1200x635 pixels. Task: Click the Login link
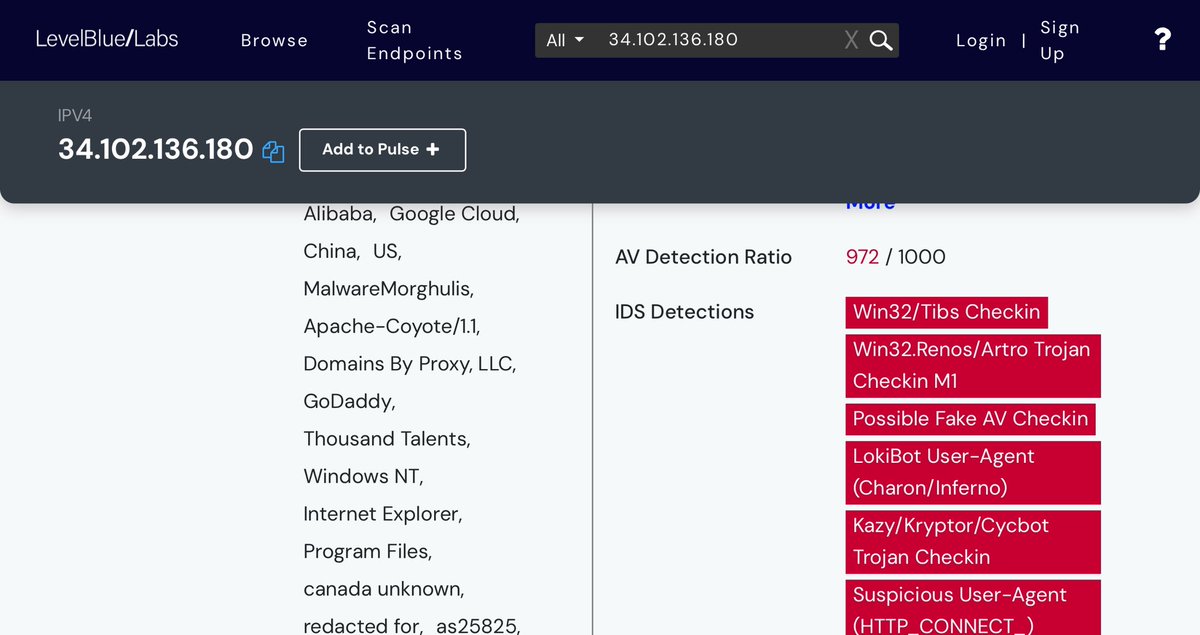980,40
